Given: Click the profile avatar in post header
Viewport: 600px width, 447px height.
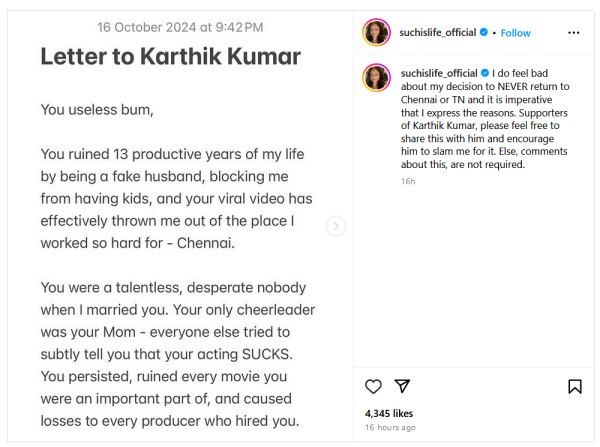Looking at the screenshot, I should pos(377,33).
